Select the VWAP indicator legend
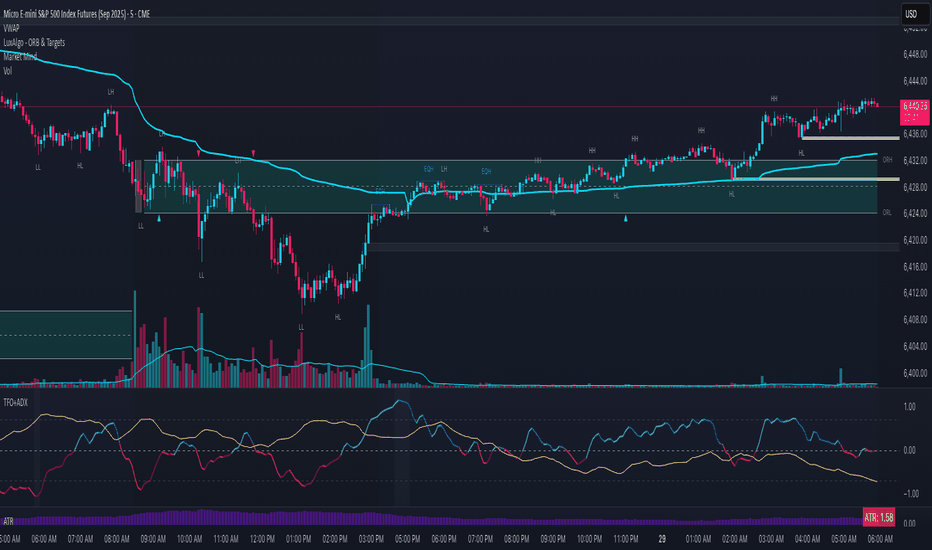The image size is (932, 550). [11, 28]
